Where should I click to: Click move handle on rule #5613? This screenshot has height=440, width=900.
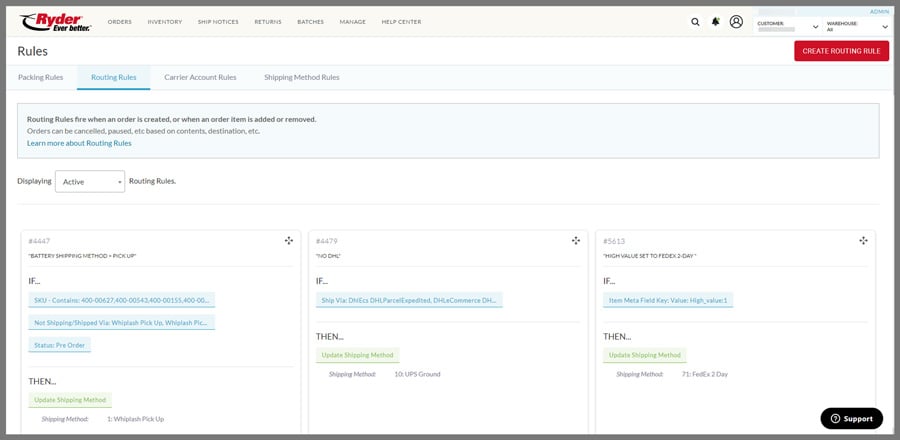(863, 241)
